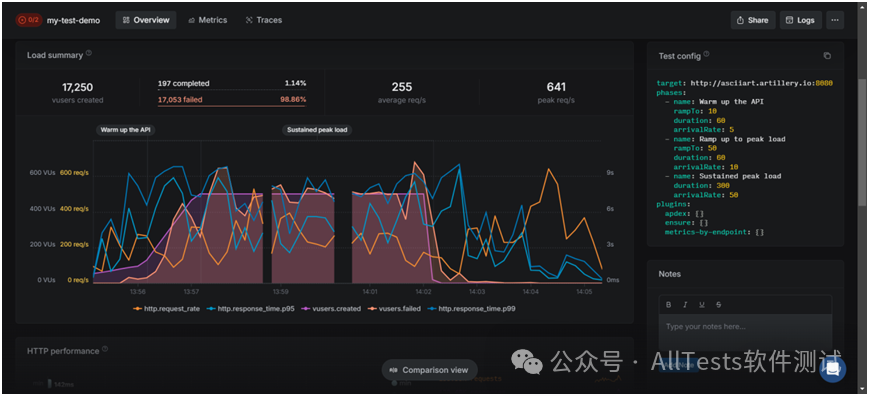
Task: Click the HTTP performance help icon
Action: pyautogui.click(x=105, y=350)
